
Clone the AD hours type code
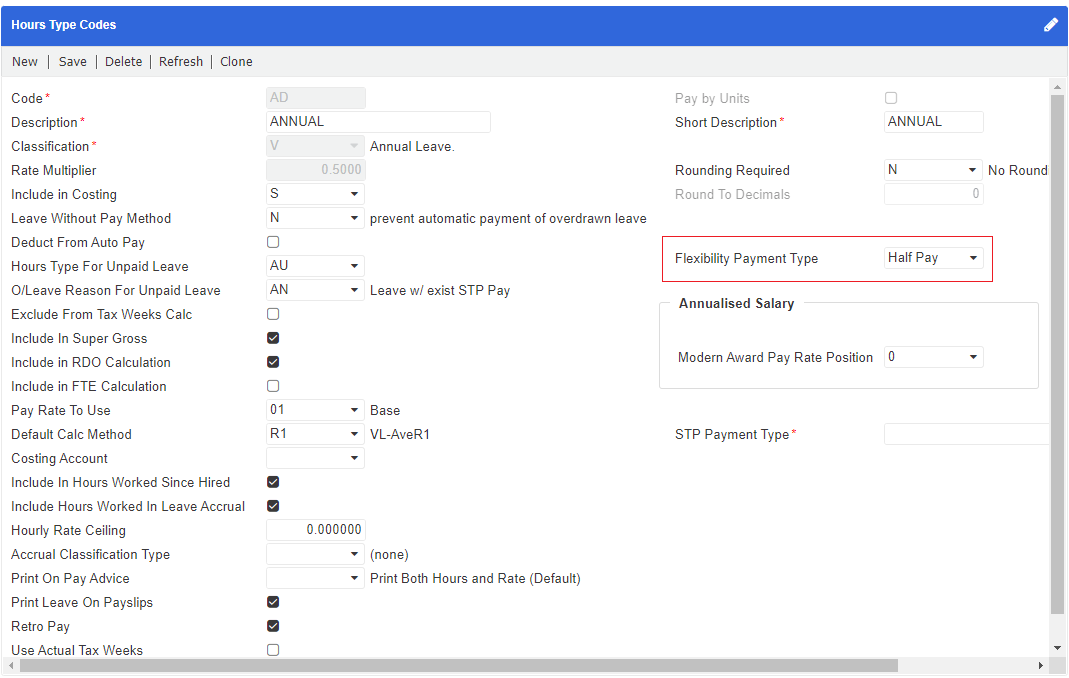236,61
